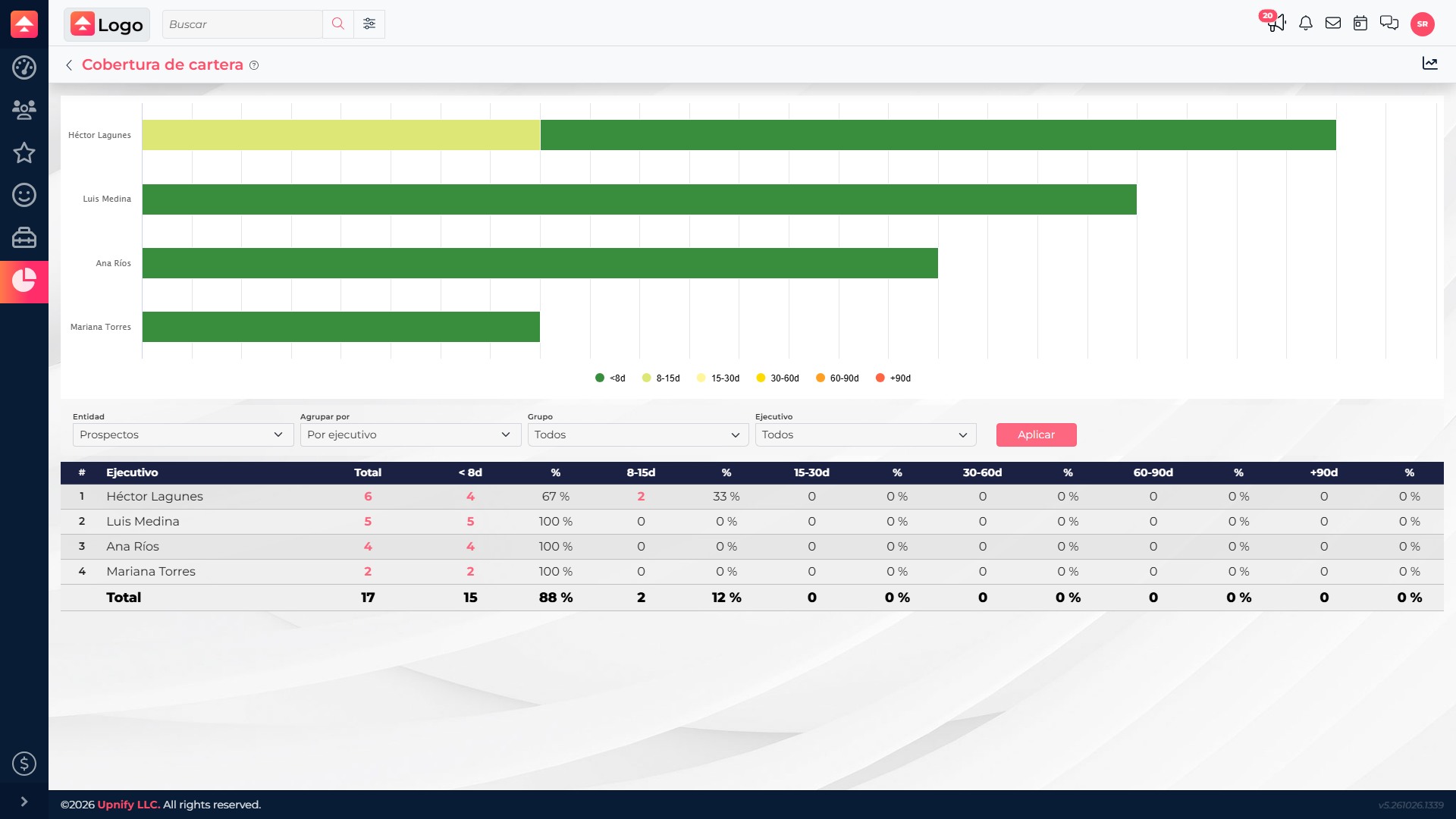
Task: Click Luis Medina total value 5
Action: click(368, 522)
